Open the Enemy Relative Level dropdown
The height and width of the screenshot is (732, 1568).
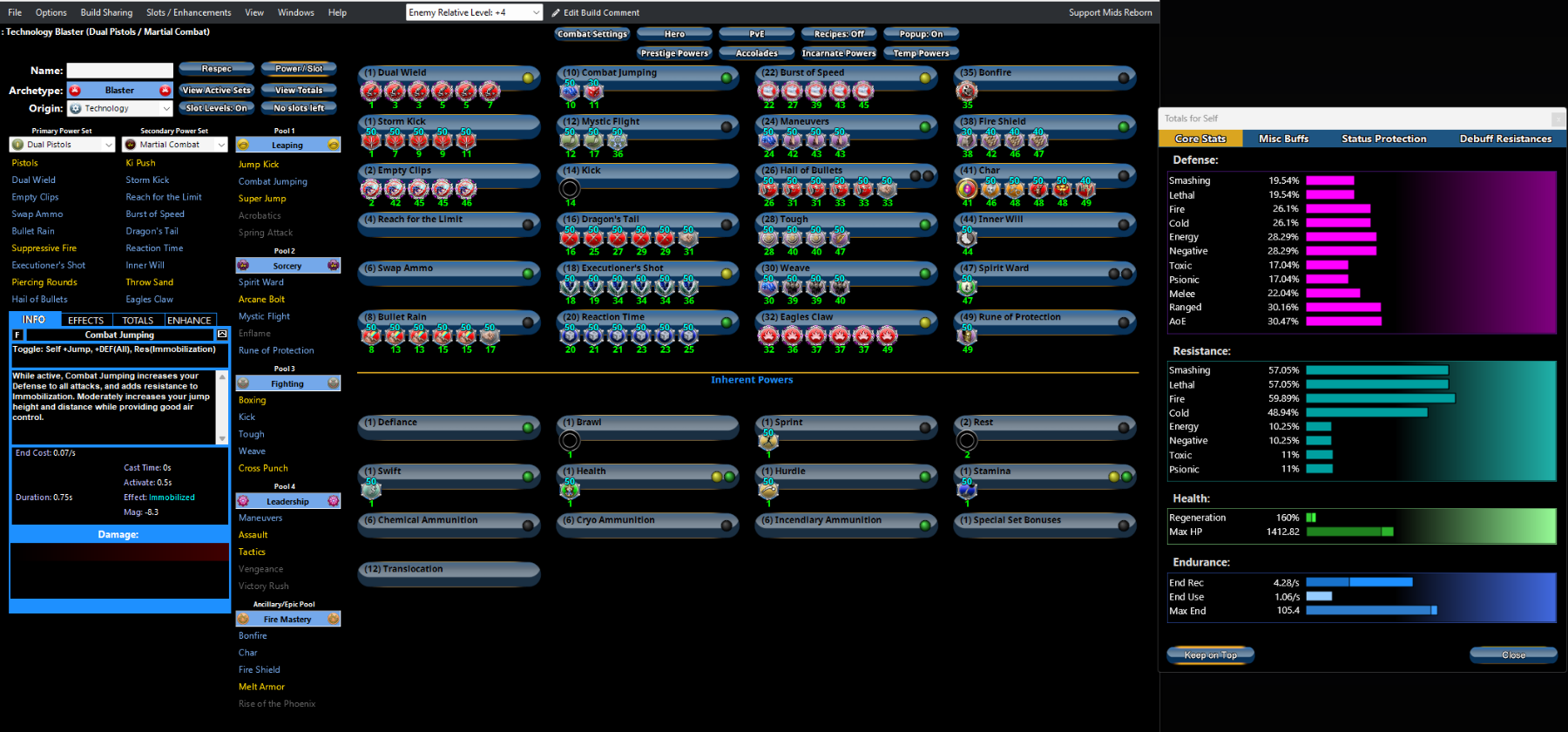[x=474, y=12]
